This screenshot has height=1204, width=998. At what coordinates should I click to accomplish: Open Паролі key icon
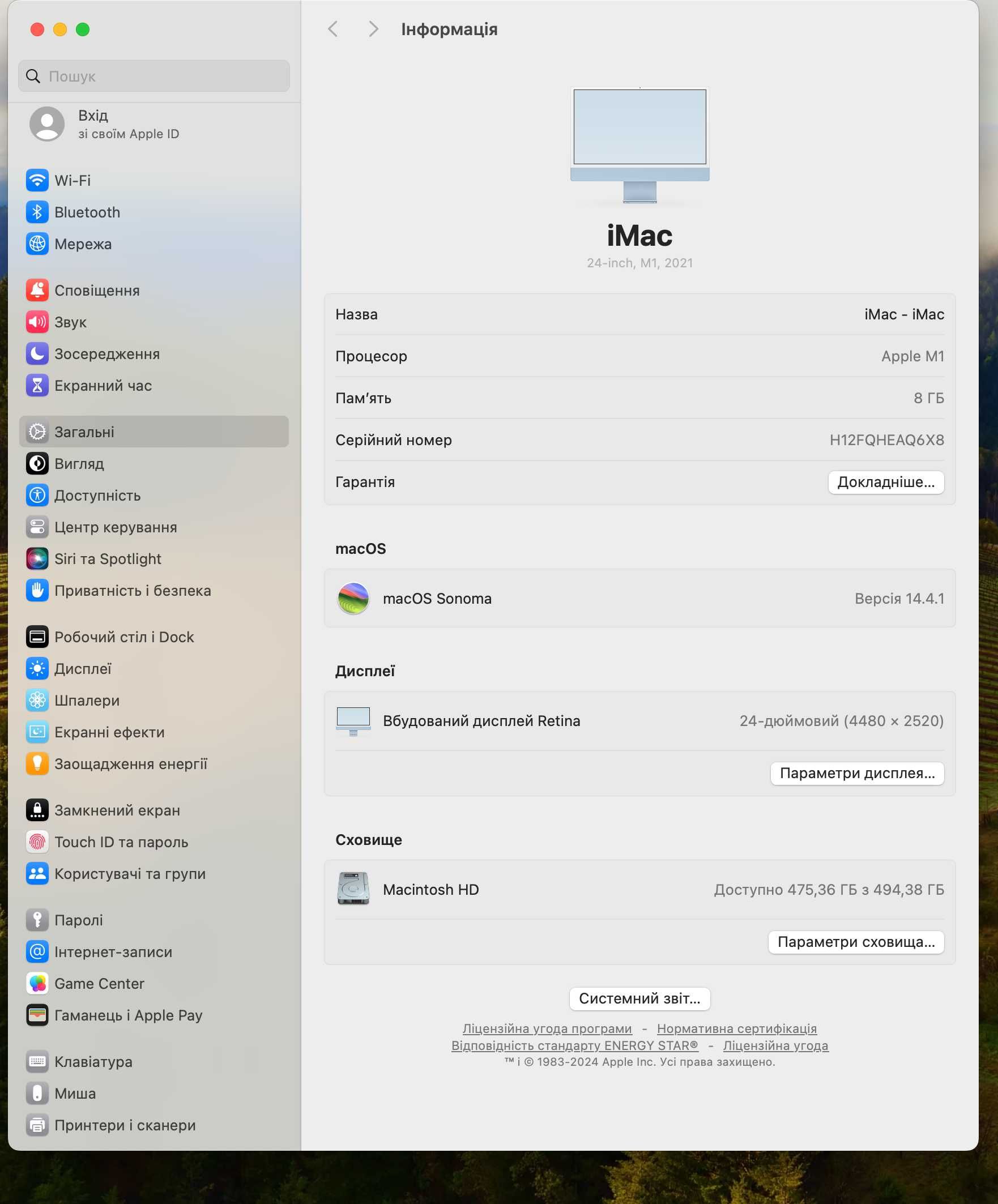pos(37,920)
